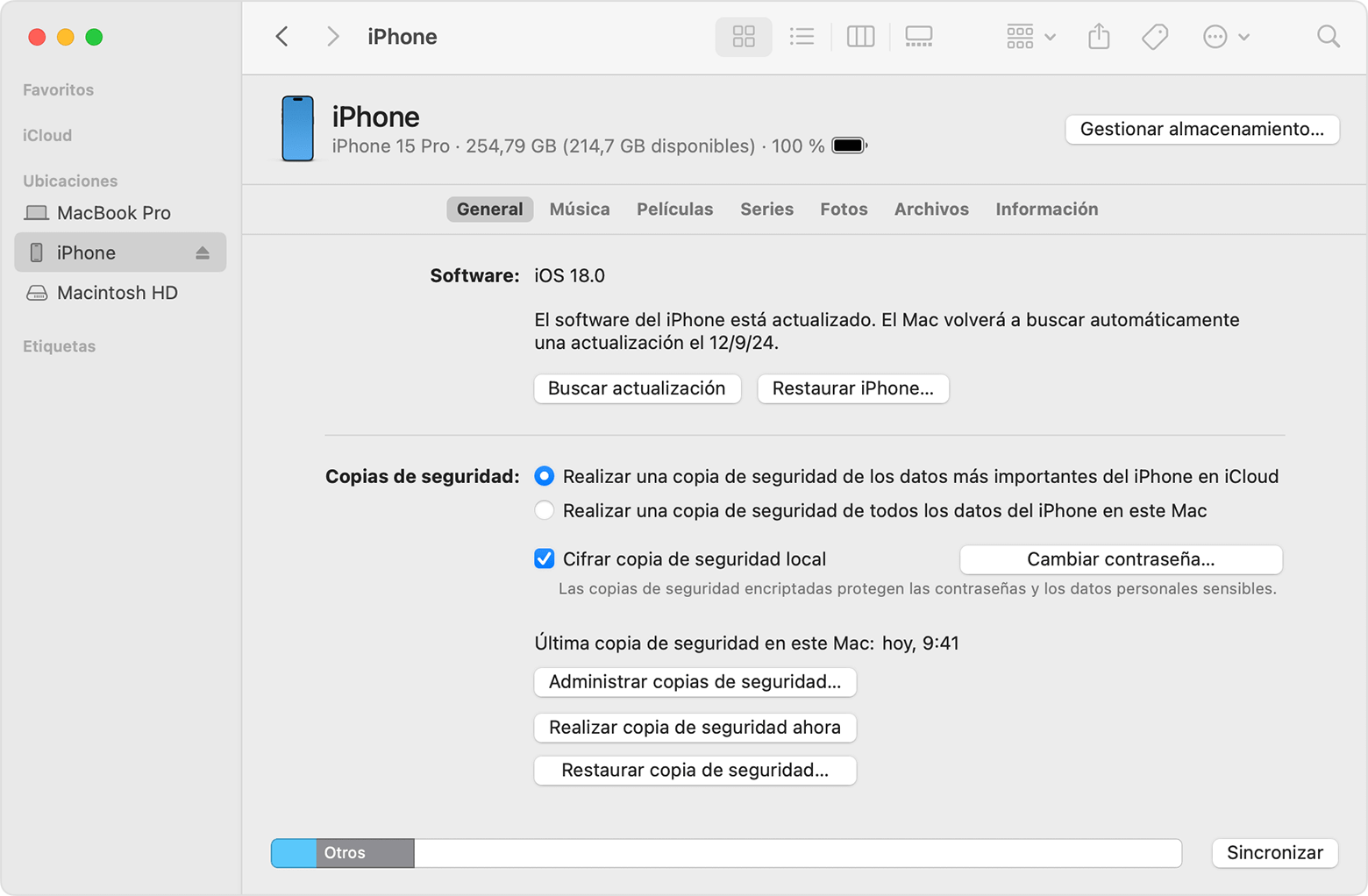Select backup all data to this Mac

(x=545, y=510)
